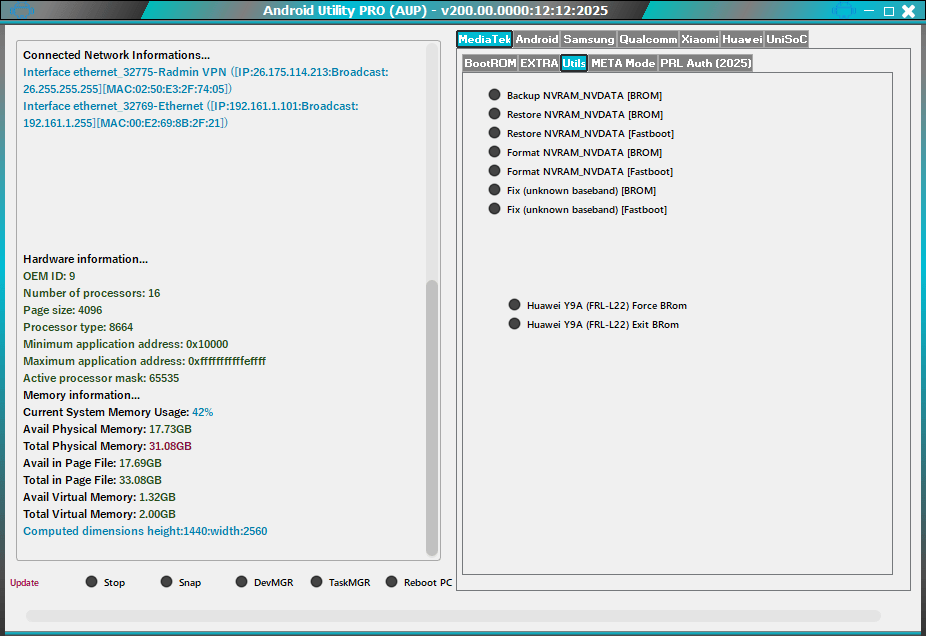Screen dimensions: 926x636
Task: Open the EXTRA tab
Action: (538, 62)
